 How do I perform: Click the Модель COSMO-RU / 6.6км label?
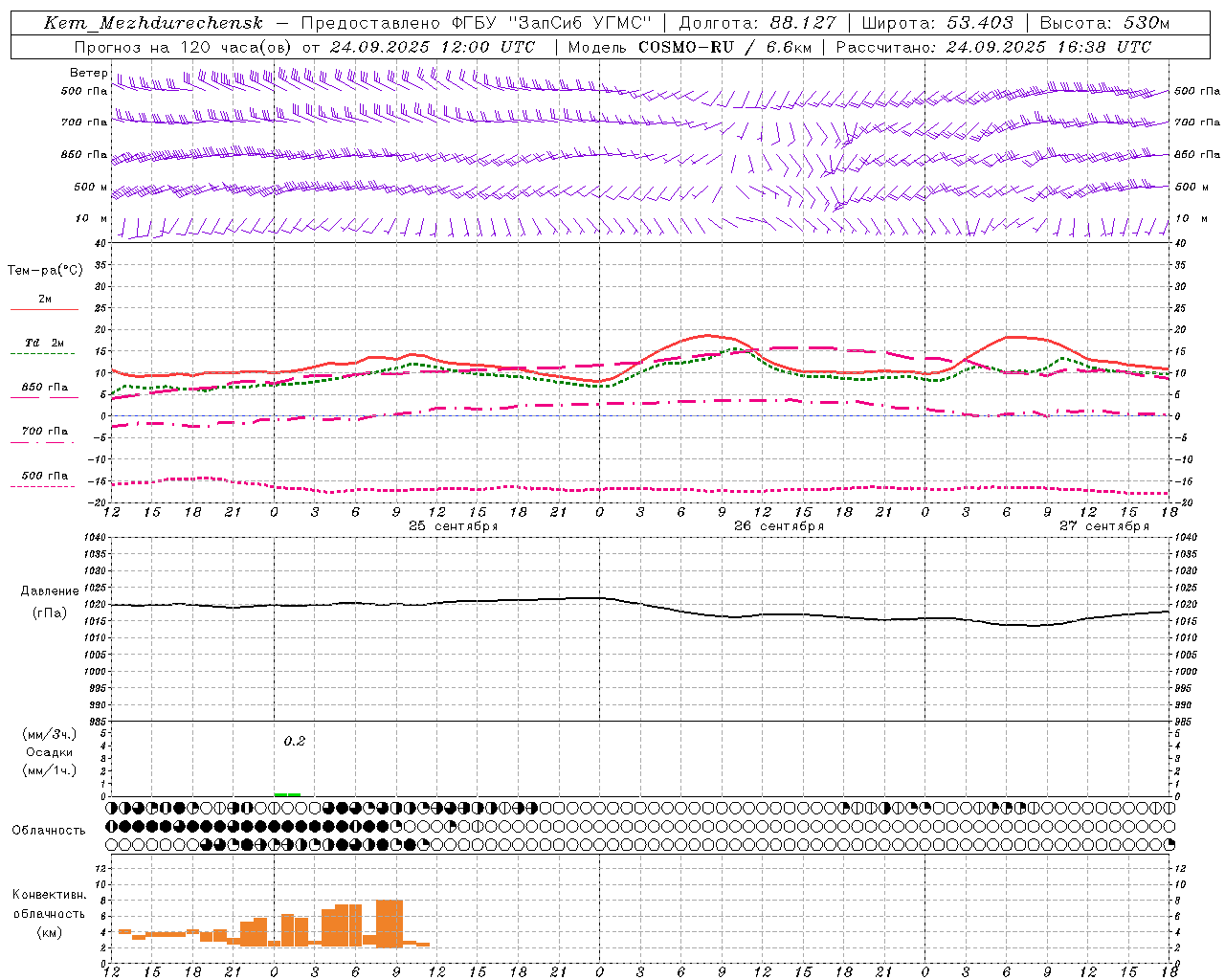(689, 47)
